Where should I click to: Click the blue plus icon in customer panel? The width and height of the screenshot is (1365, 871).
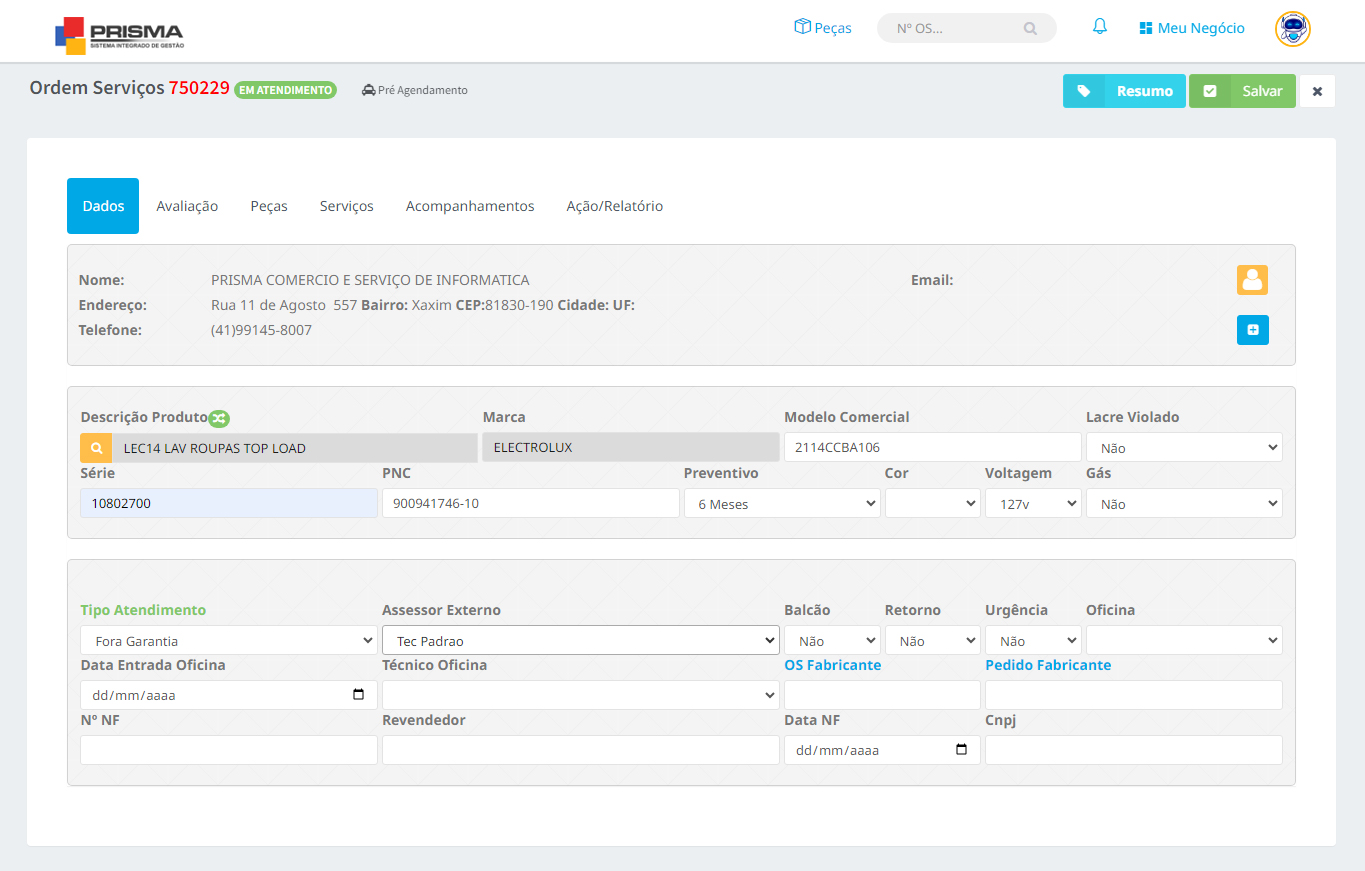coord(1252,330)
